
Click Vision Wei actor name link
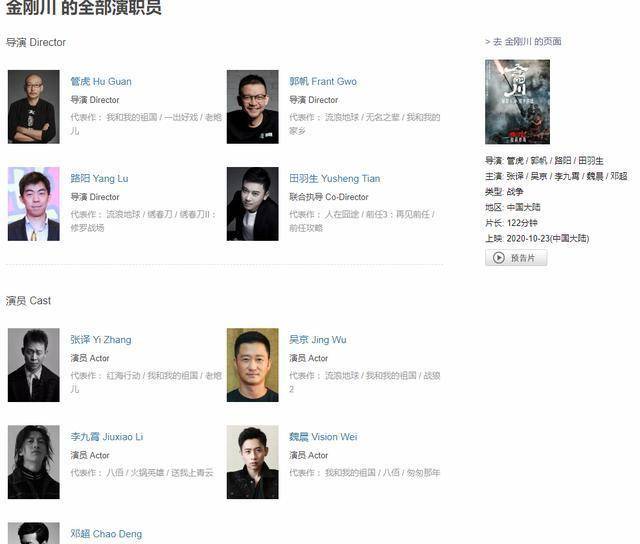tap(323, 437)
